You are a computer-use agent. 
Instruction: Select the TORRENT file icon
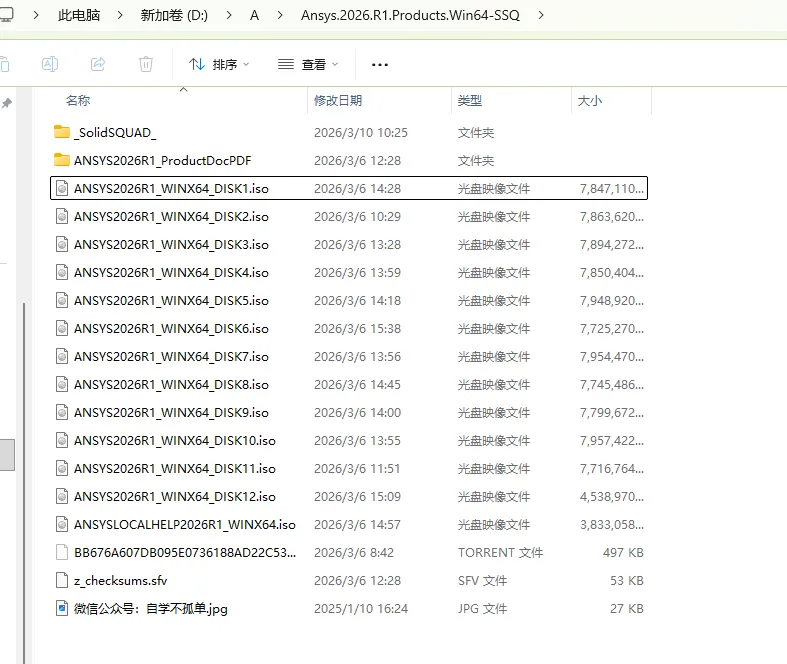pyautogui.click(x=62, y=552)
